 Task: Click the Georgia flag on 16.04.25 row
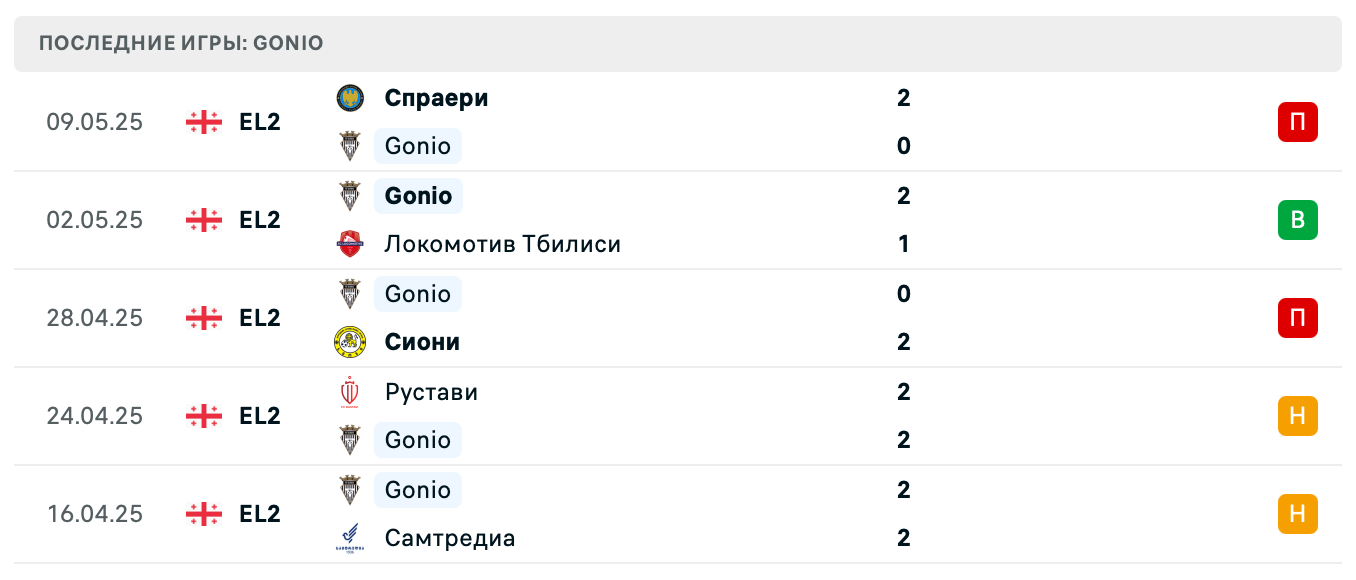tap(204, 514)
